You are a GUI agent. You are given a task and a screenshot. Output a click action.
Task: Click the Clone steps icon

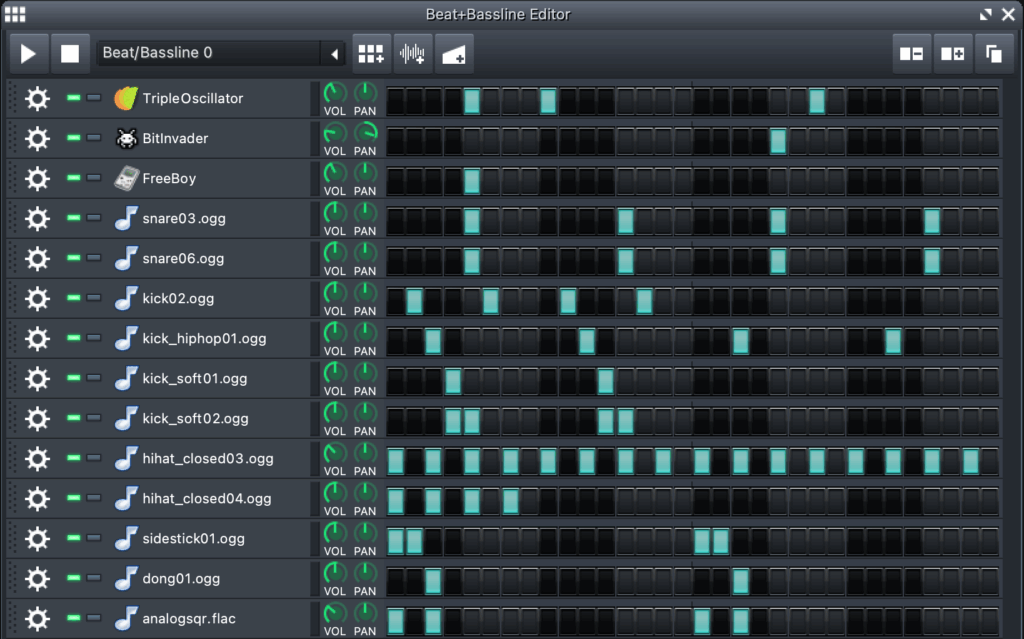pos(993,53)
